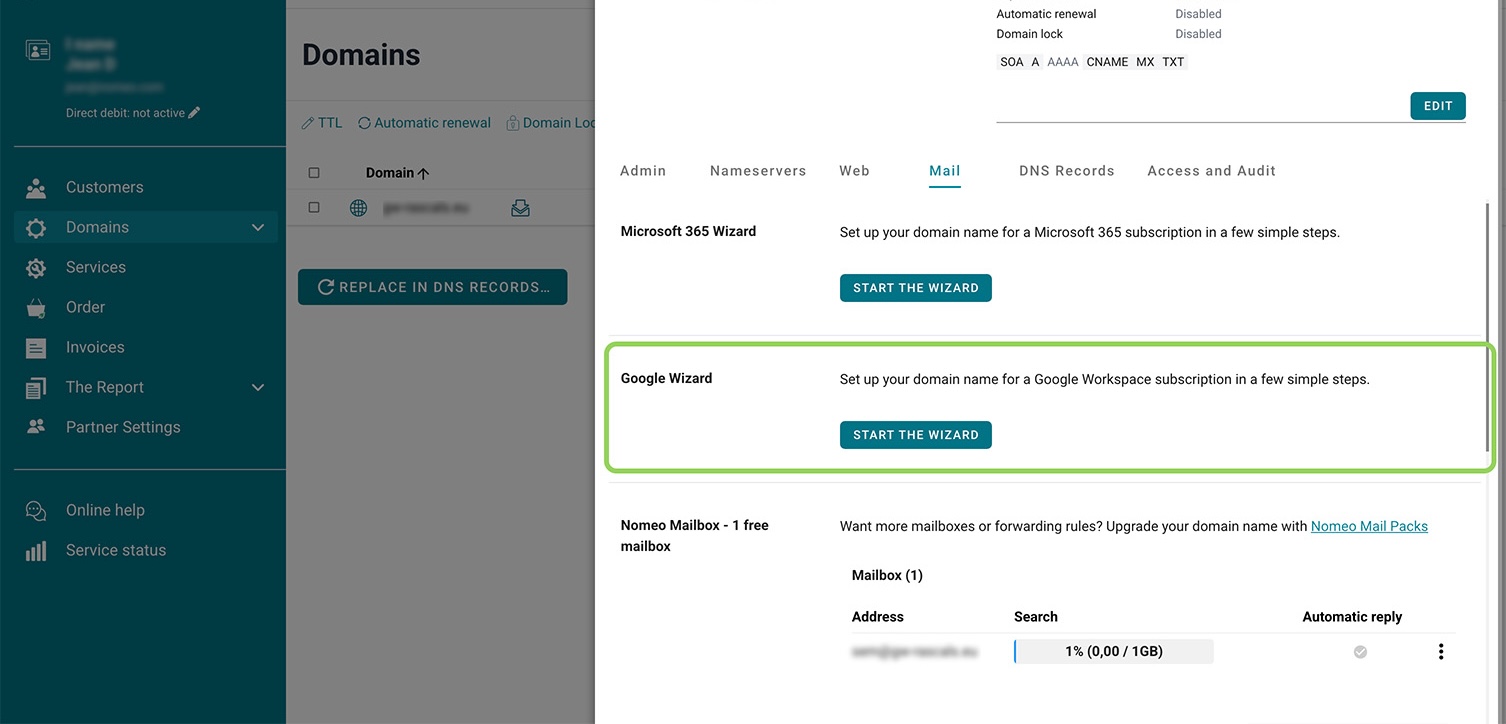Start the Microsoft 365 wizard

coord(916,288)
